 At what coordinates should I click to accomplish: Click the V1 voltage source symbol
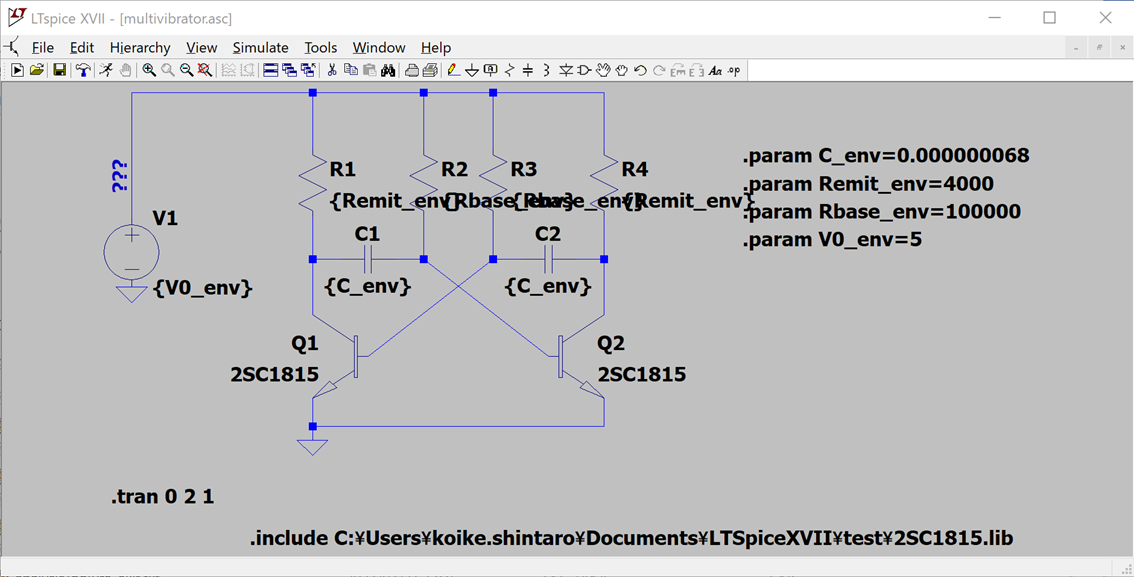pos(132,253)
